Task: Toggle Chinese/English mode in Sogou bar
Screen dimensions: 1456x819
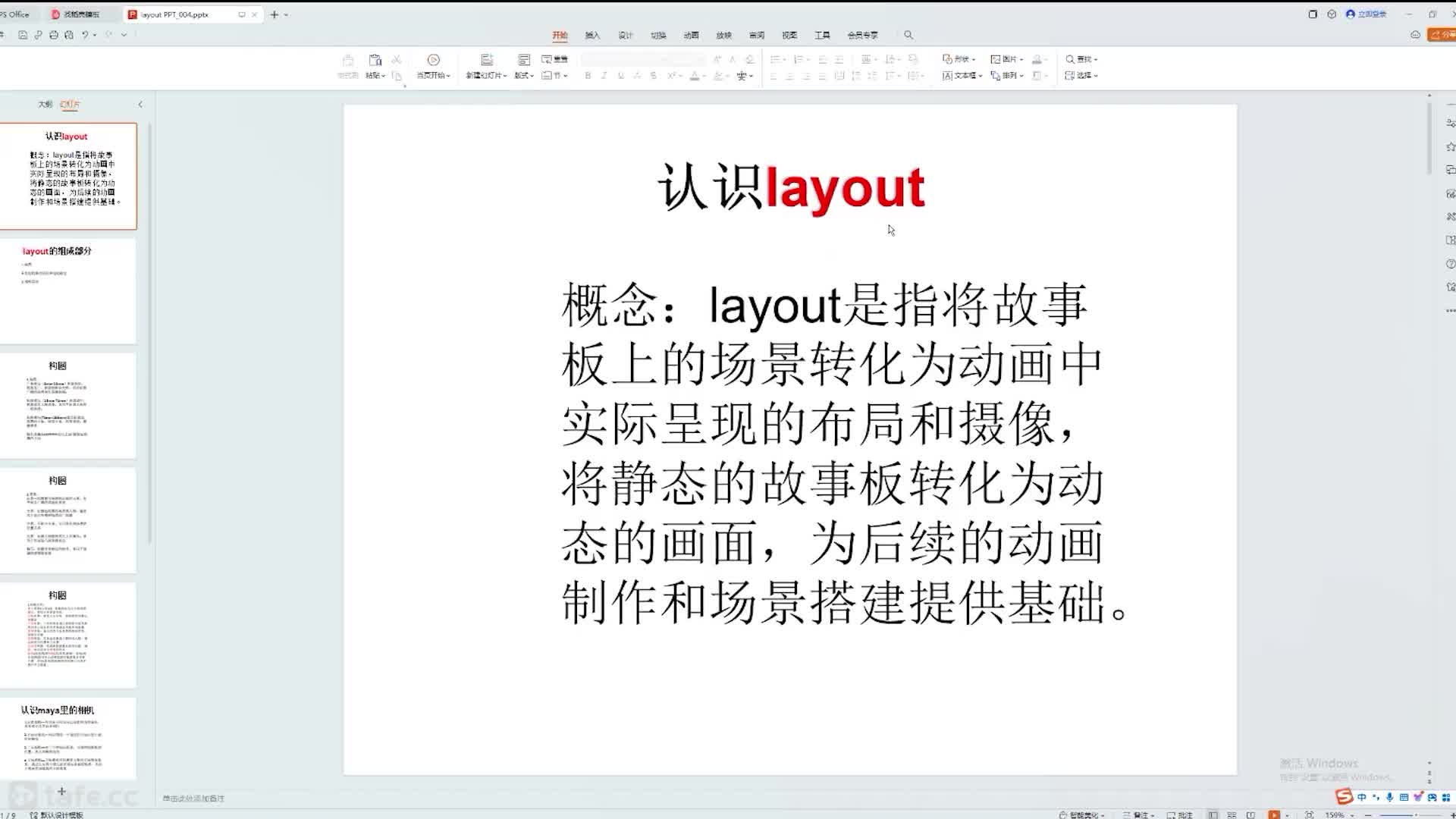Action: [1362, 797]
